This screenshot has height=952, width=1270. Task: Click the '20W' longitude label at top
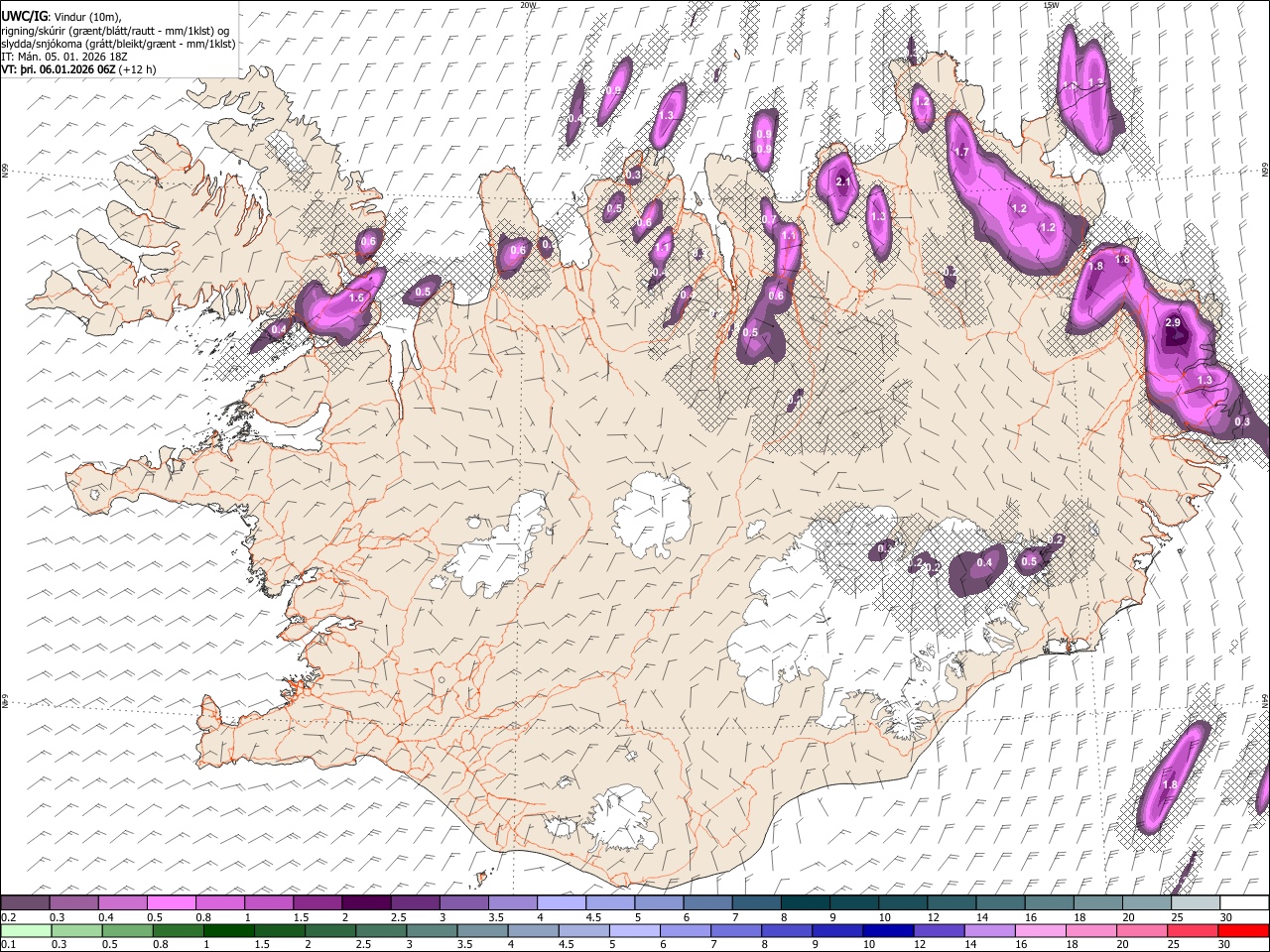(528, 5)
